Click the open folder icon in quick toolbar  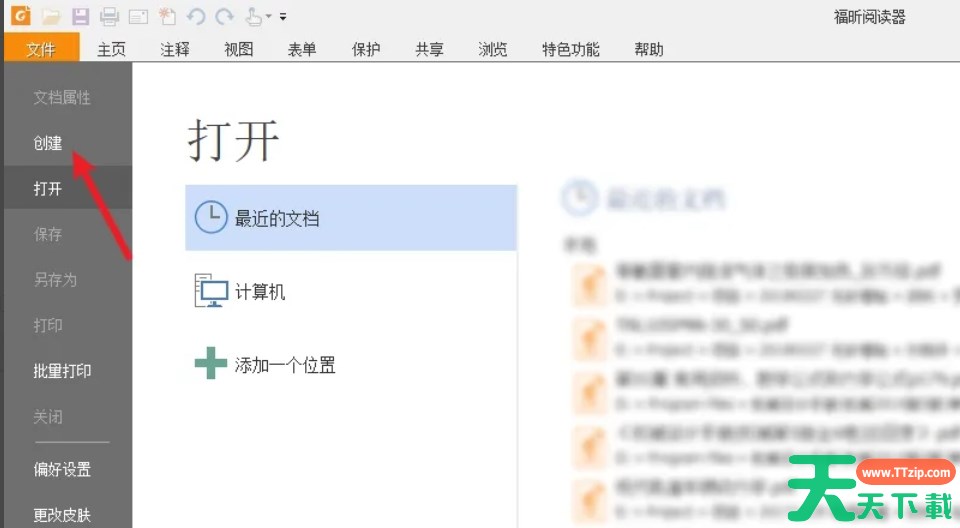click(x=51, y=17)
